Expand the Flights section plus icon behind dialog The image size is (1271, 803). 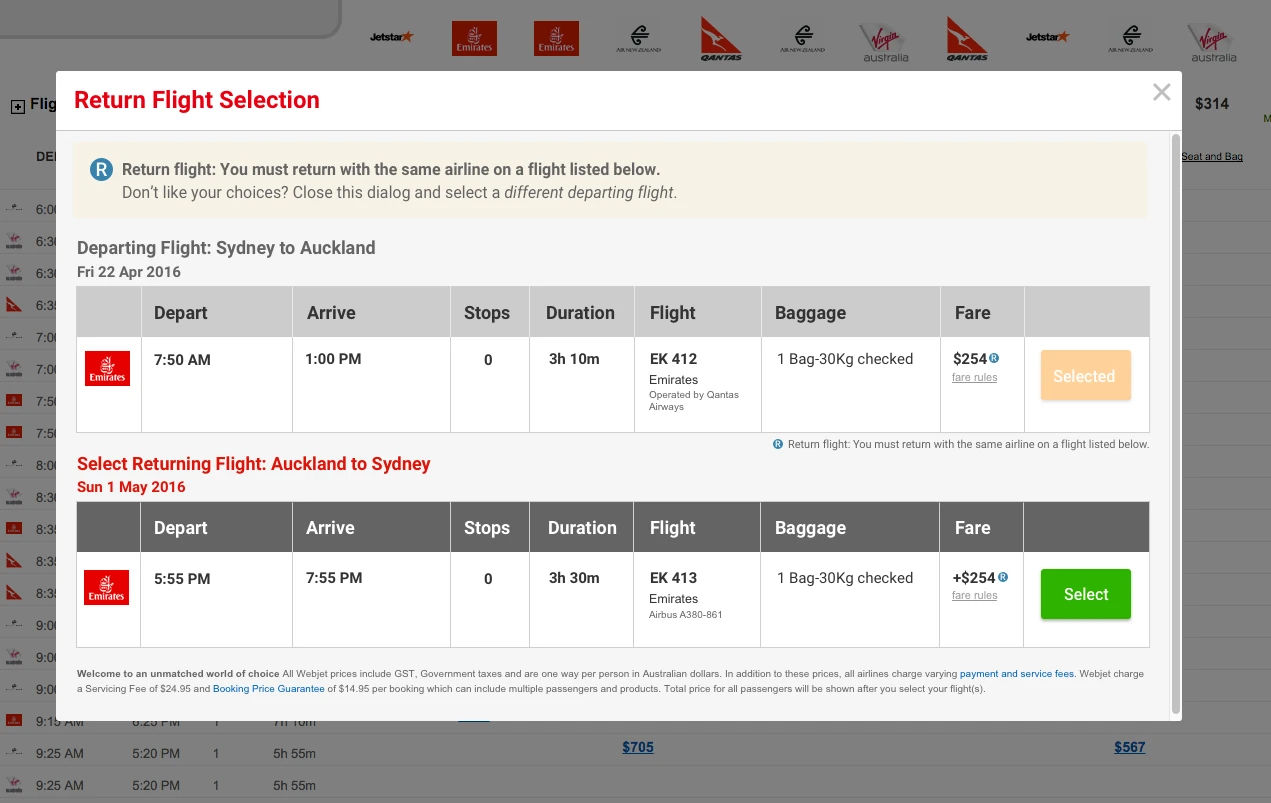pos(17,106)
